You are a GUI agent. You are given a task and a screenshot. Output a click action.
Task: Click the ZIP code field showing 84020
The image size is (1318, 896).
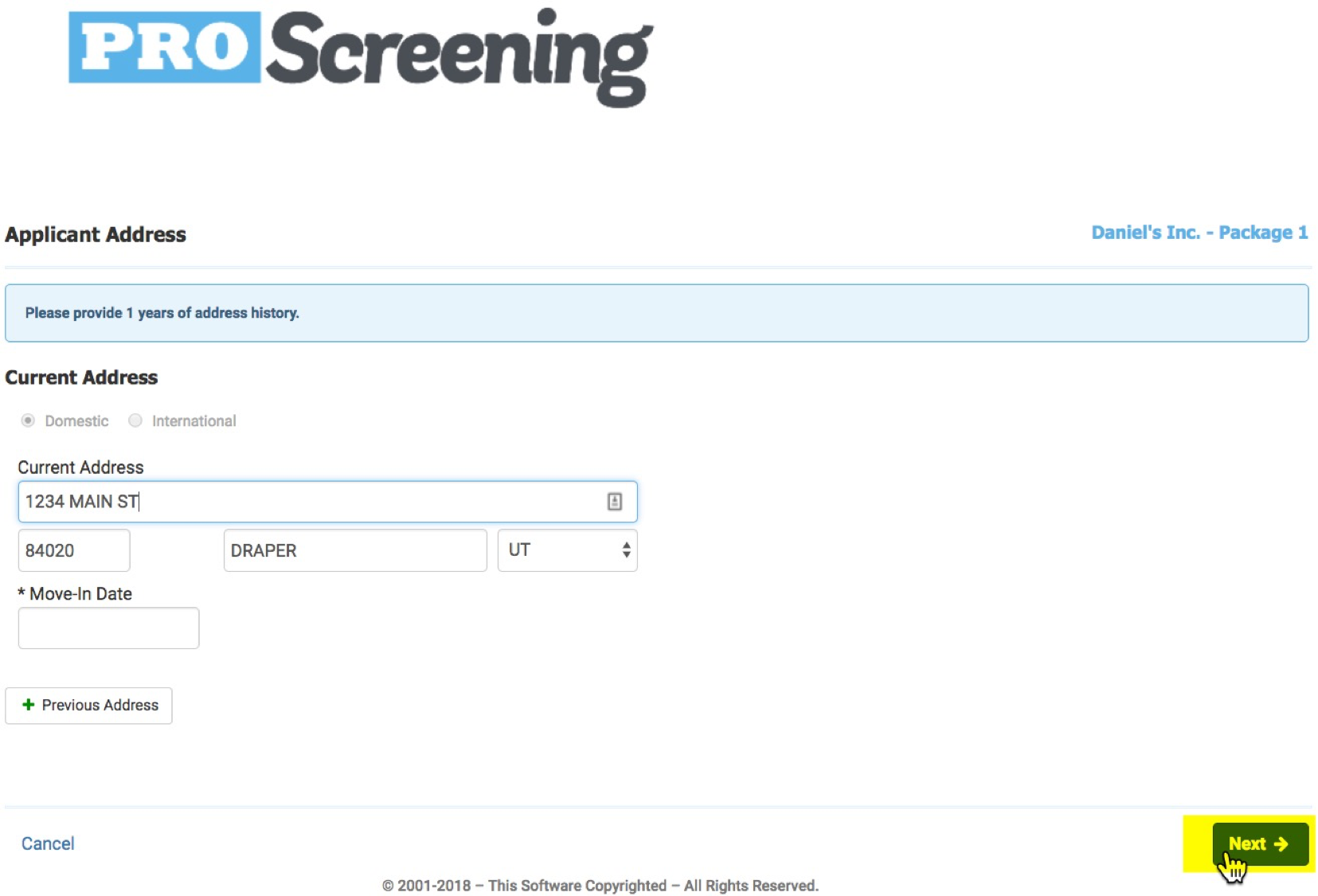74,550
